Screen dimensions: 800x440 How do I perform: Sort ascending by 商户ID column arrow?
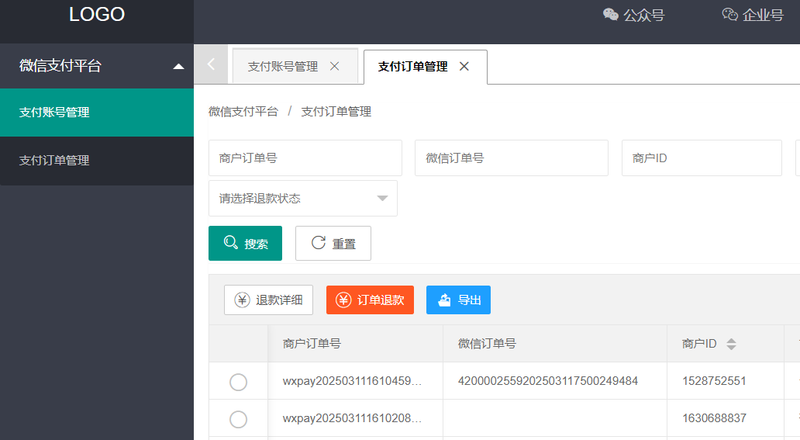(731, 340)
